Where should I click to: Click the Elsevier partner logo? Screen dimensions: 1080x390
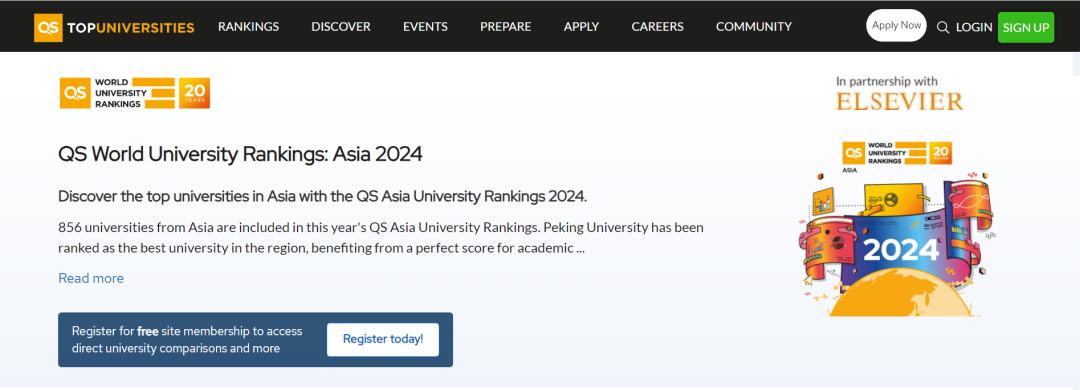(900, 101)
